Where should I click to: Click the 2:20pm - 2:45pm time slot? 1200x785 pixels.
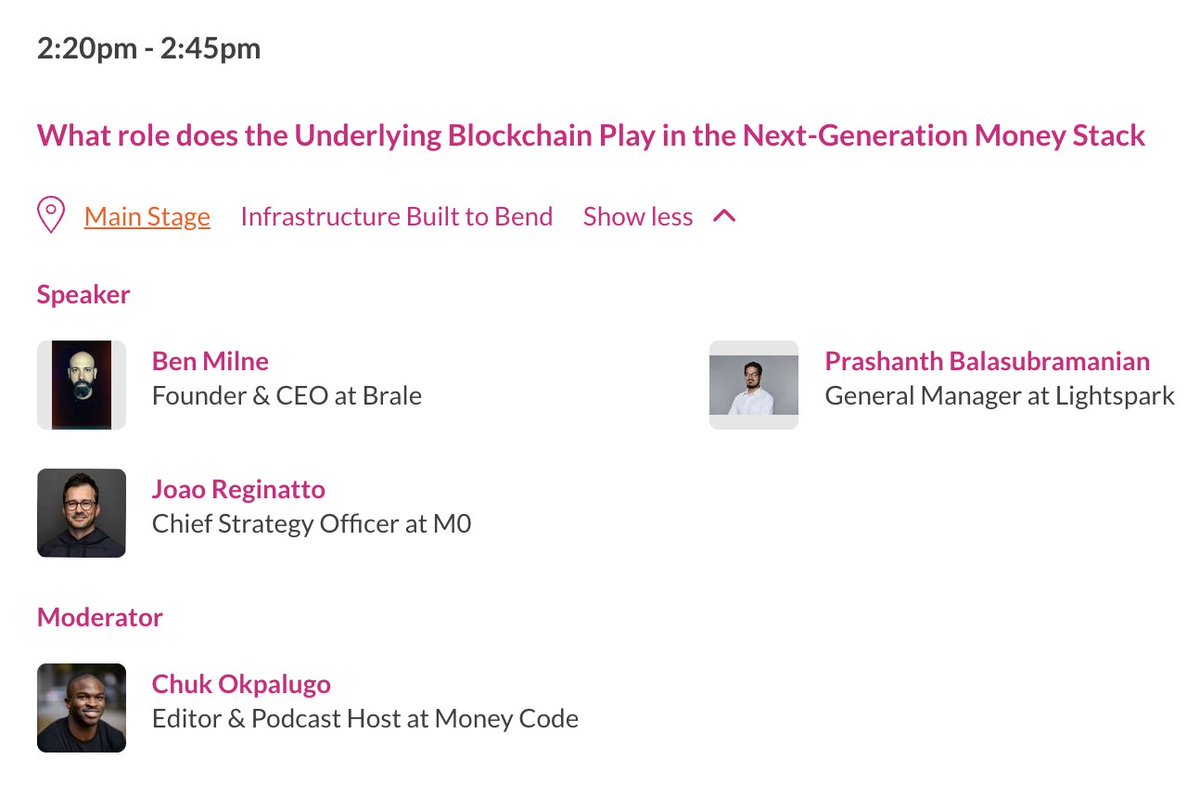pos(149,48)
